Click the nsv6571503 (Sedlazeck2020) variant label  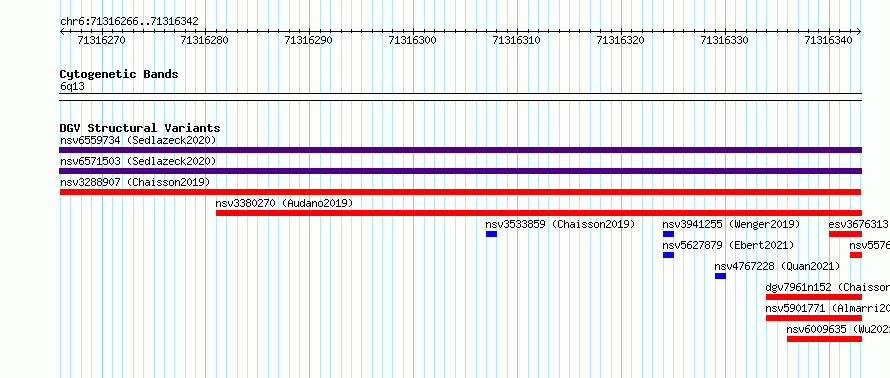click(x=138, y=161)
